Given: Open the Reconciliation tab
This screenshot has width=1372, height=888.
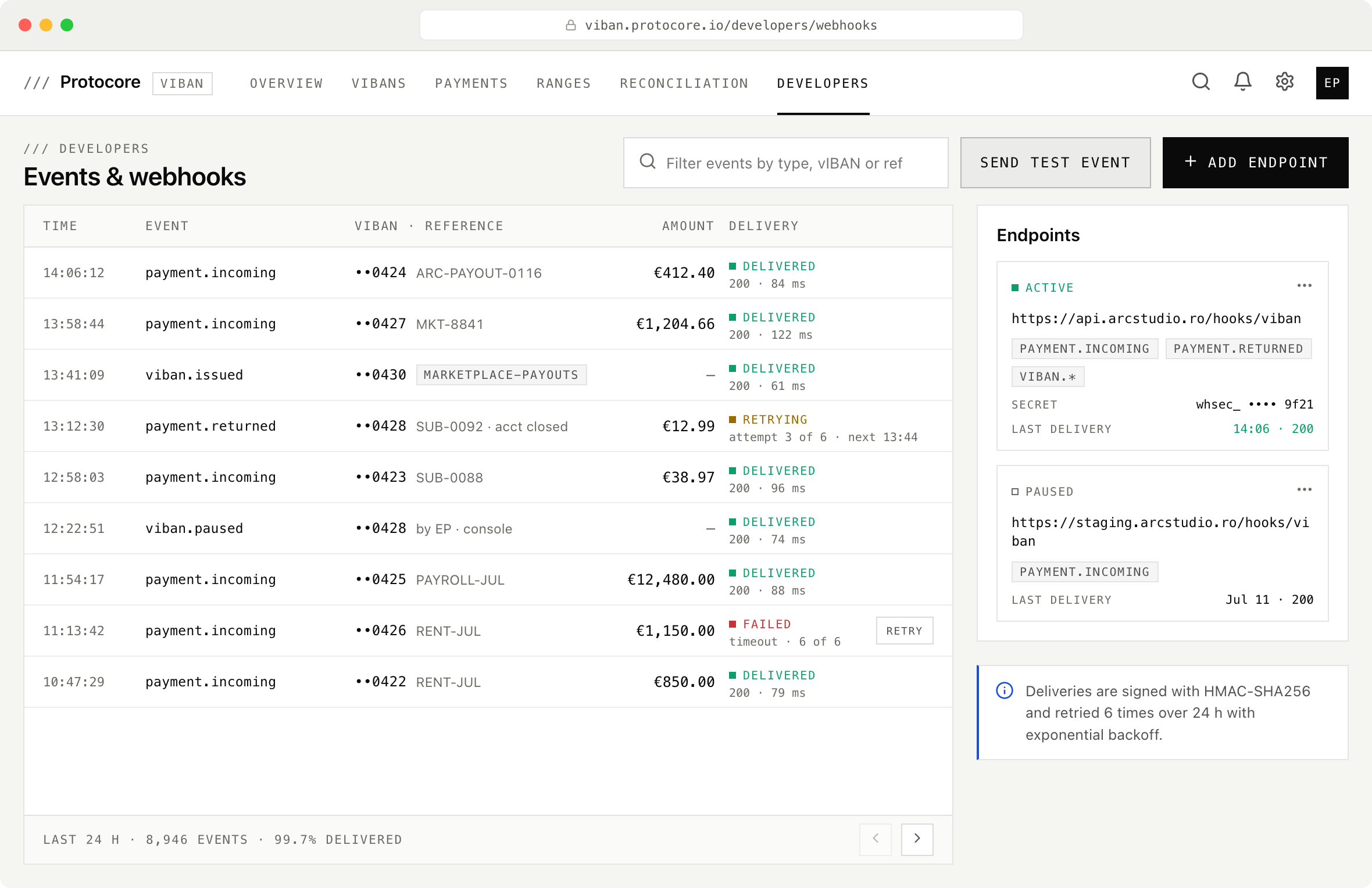Looking at the screenshot, I should [x=684, y=83].
